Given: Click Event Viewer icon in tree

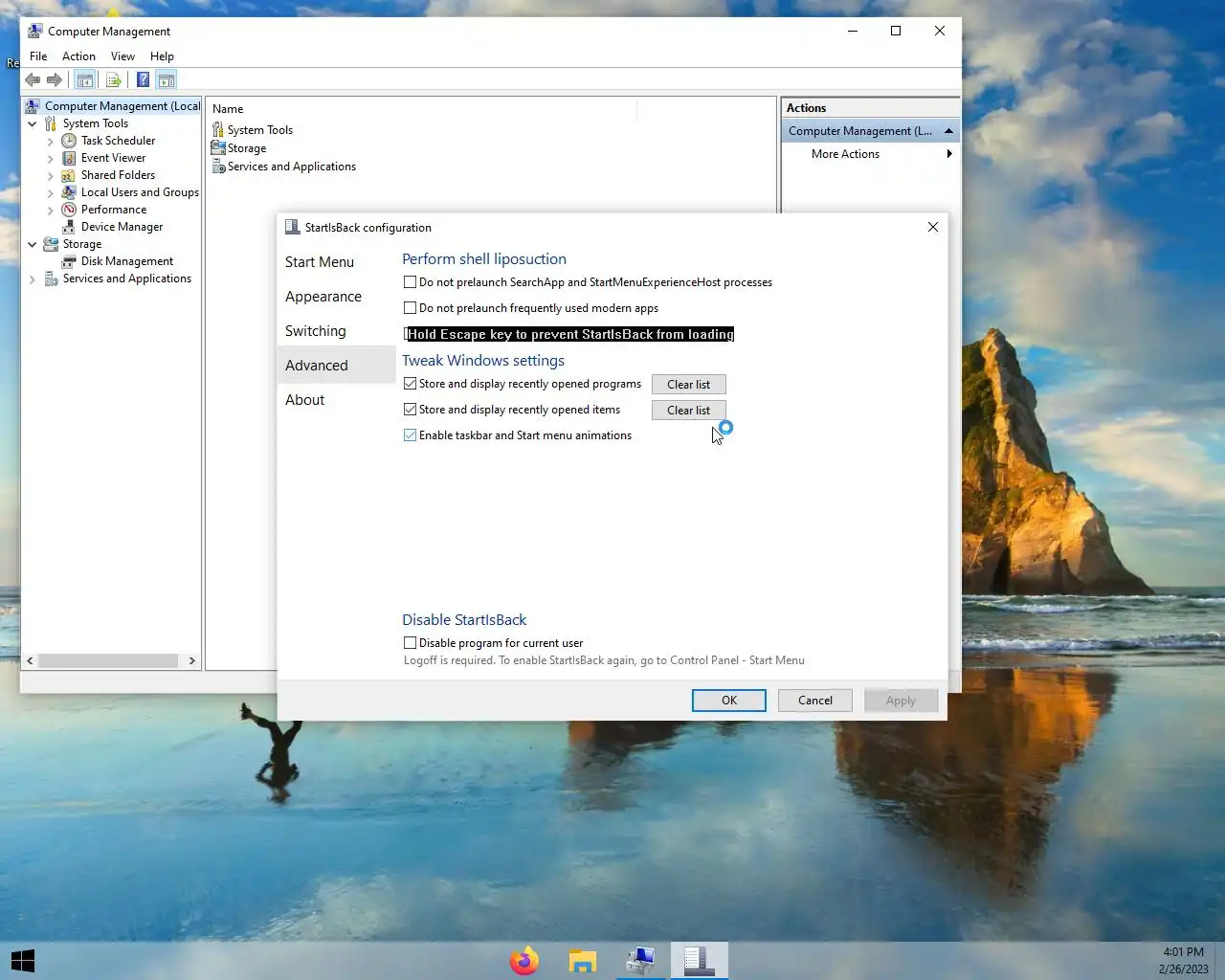Looking at the screenshot, I should (69, 158).
